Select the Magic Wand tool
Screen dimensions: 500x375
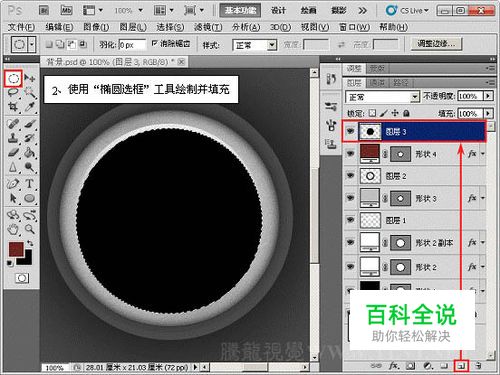pyautogui.click(x=30, y=92)
